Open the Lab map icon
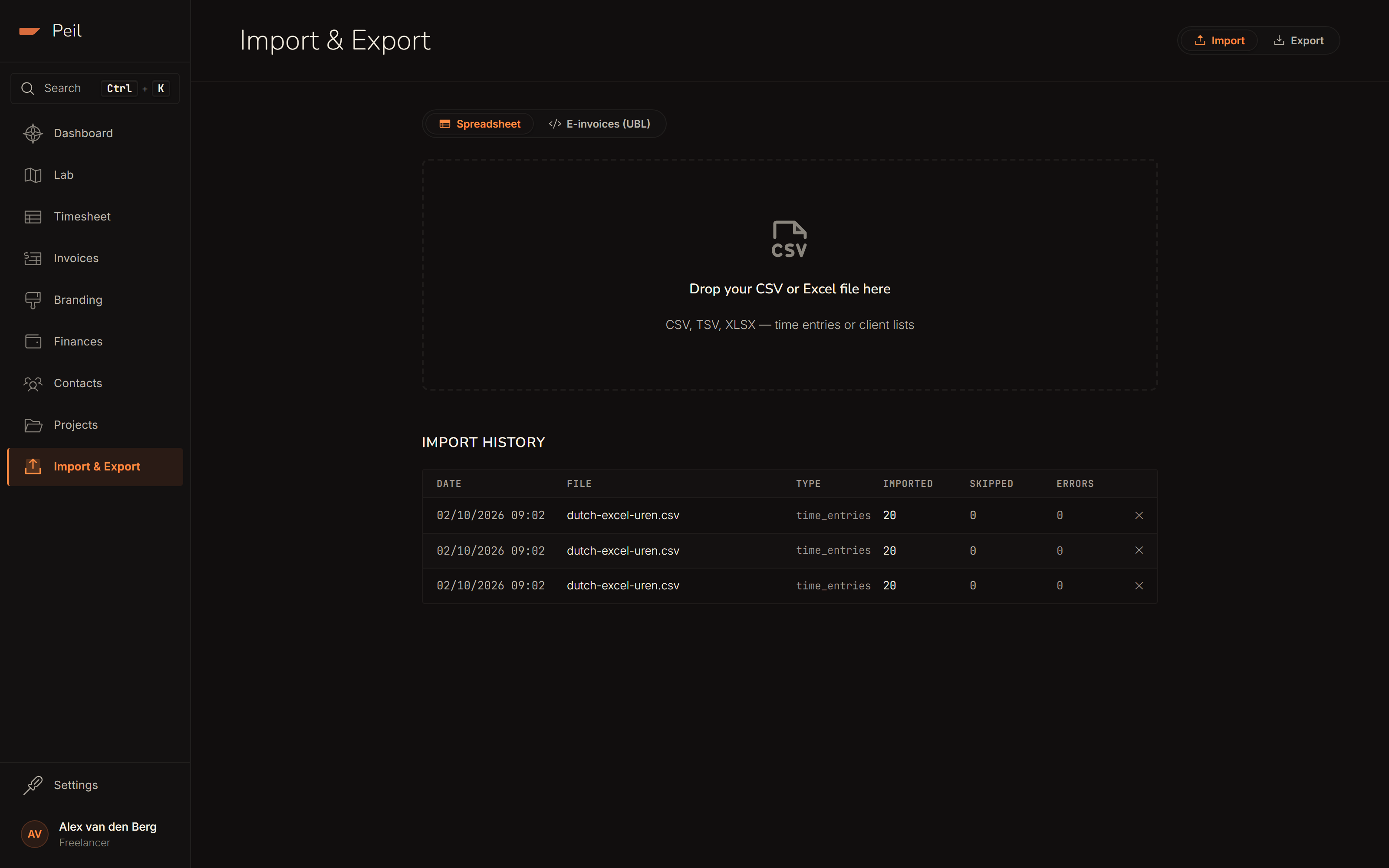Screen dimensions: 1389x868 (33, 175)
